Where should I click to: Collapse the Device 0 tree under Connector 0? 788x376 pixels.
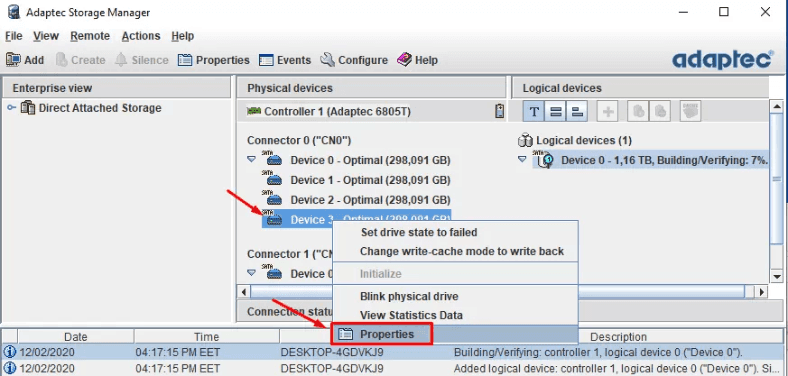point(252,159)
